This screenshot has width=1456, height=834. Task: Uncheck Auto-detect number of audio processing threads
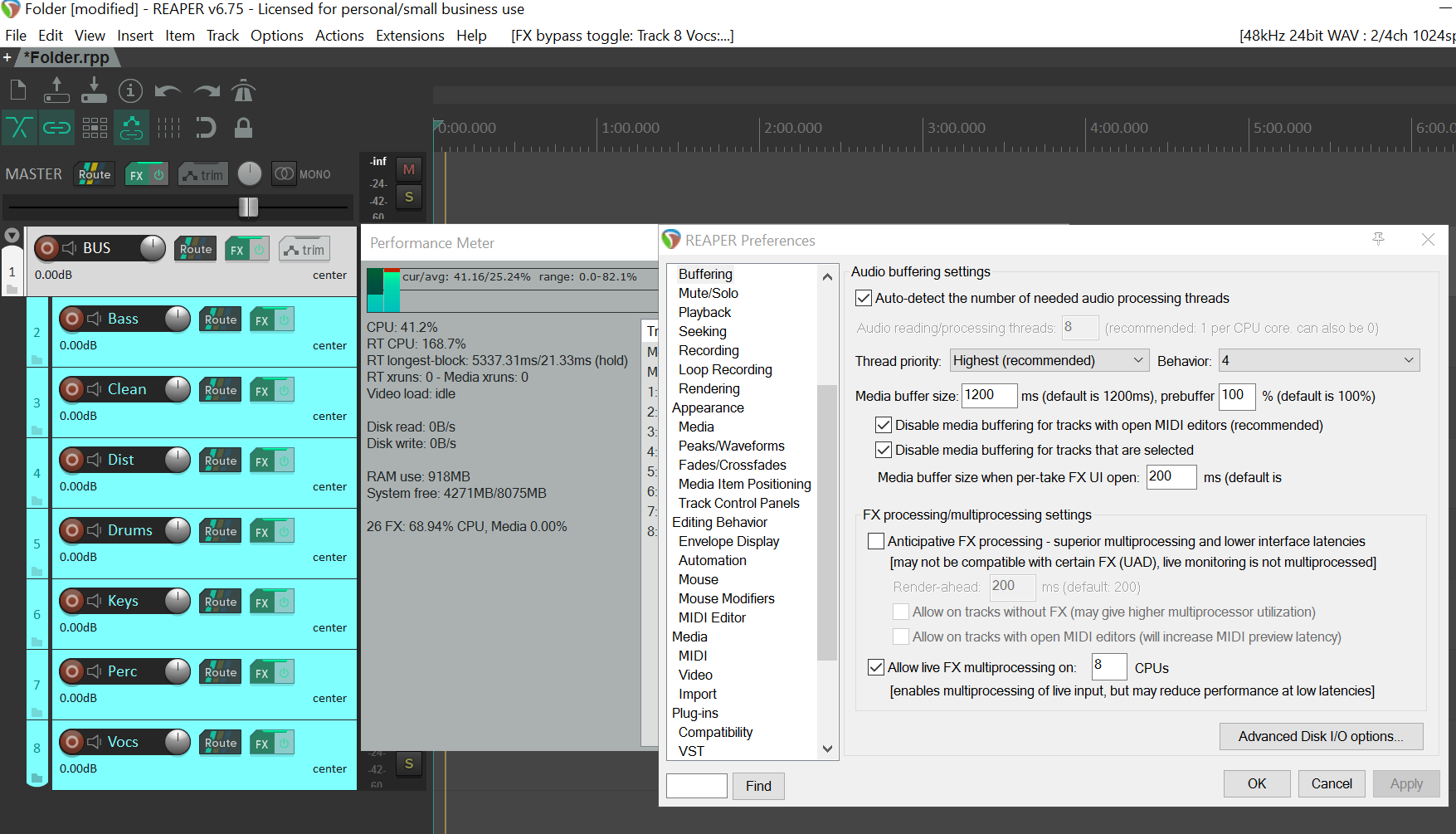tap(864, 298)
